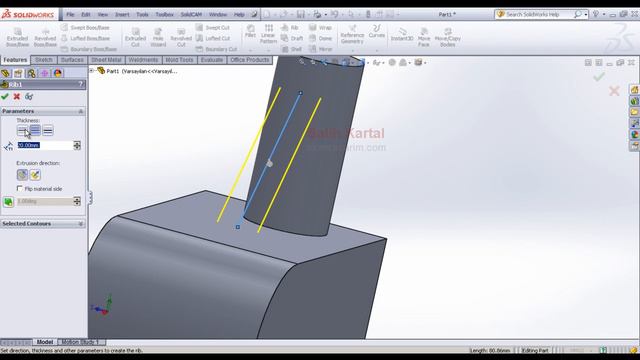
Task: Select Fillet tool
Action: pyautogui.click(x=250, y=32)
